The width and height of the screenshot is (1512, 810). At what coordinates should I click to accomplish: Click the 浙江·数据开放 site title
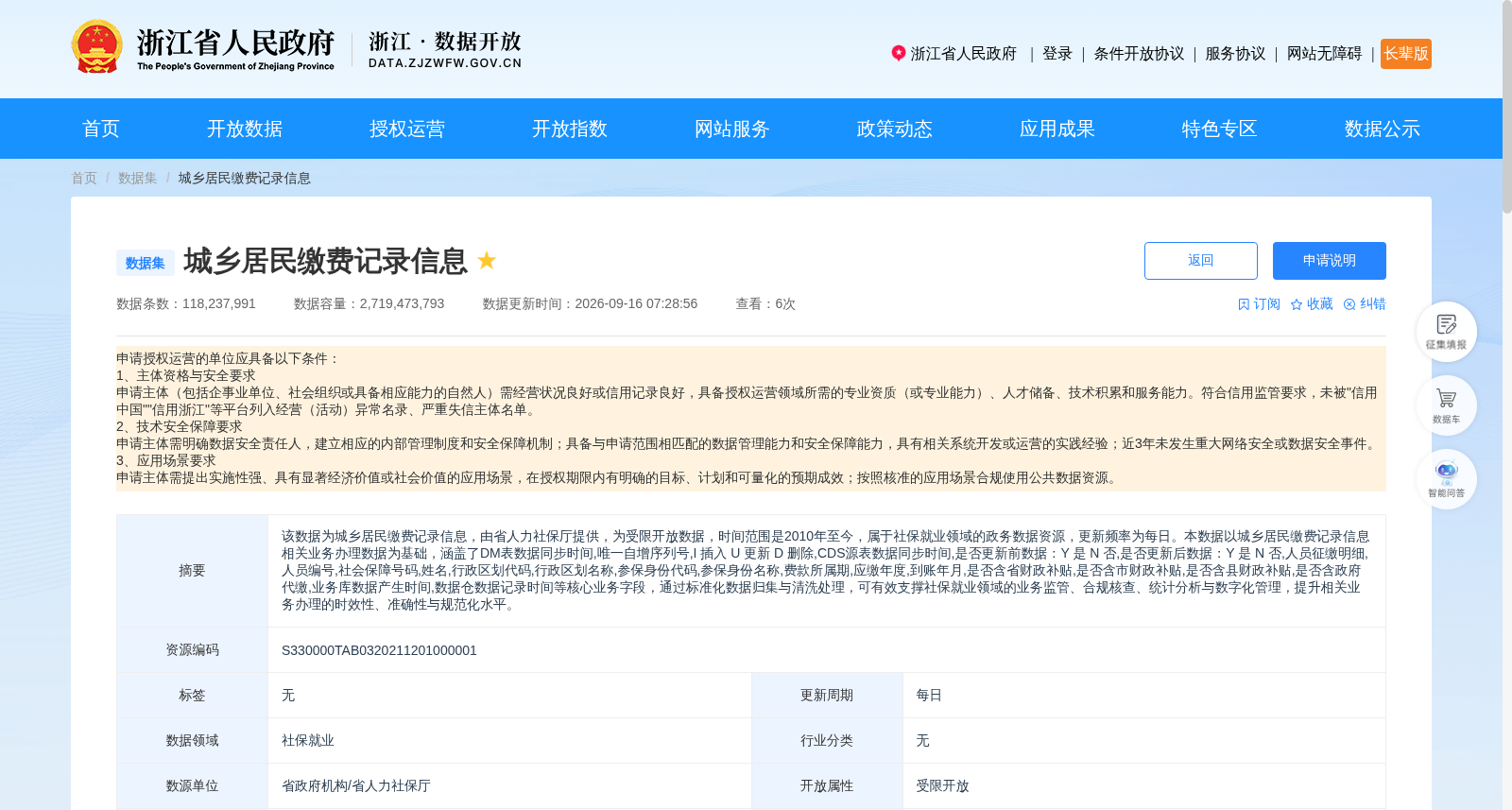[445, 49]
